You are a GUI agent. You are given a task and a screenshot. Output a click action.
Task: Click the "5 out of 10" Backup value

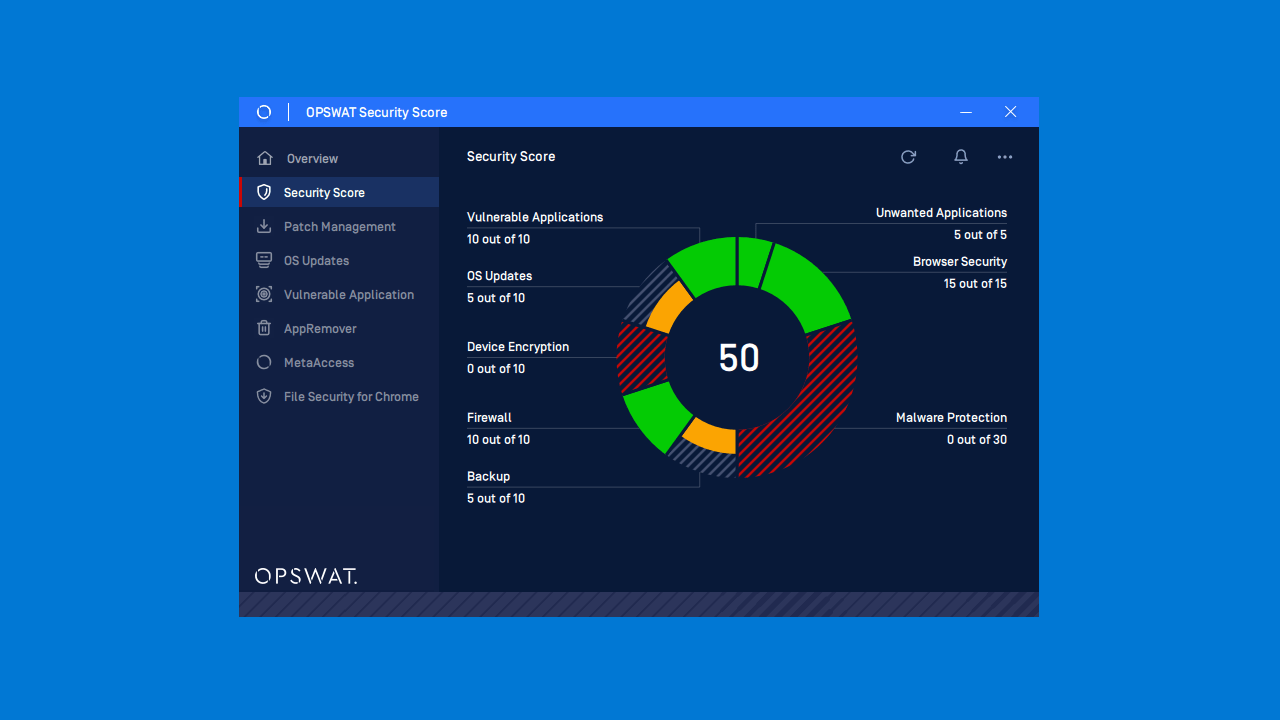coord(496,498)
